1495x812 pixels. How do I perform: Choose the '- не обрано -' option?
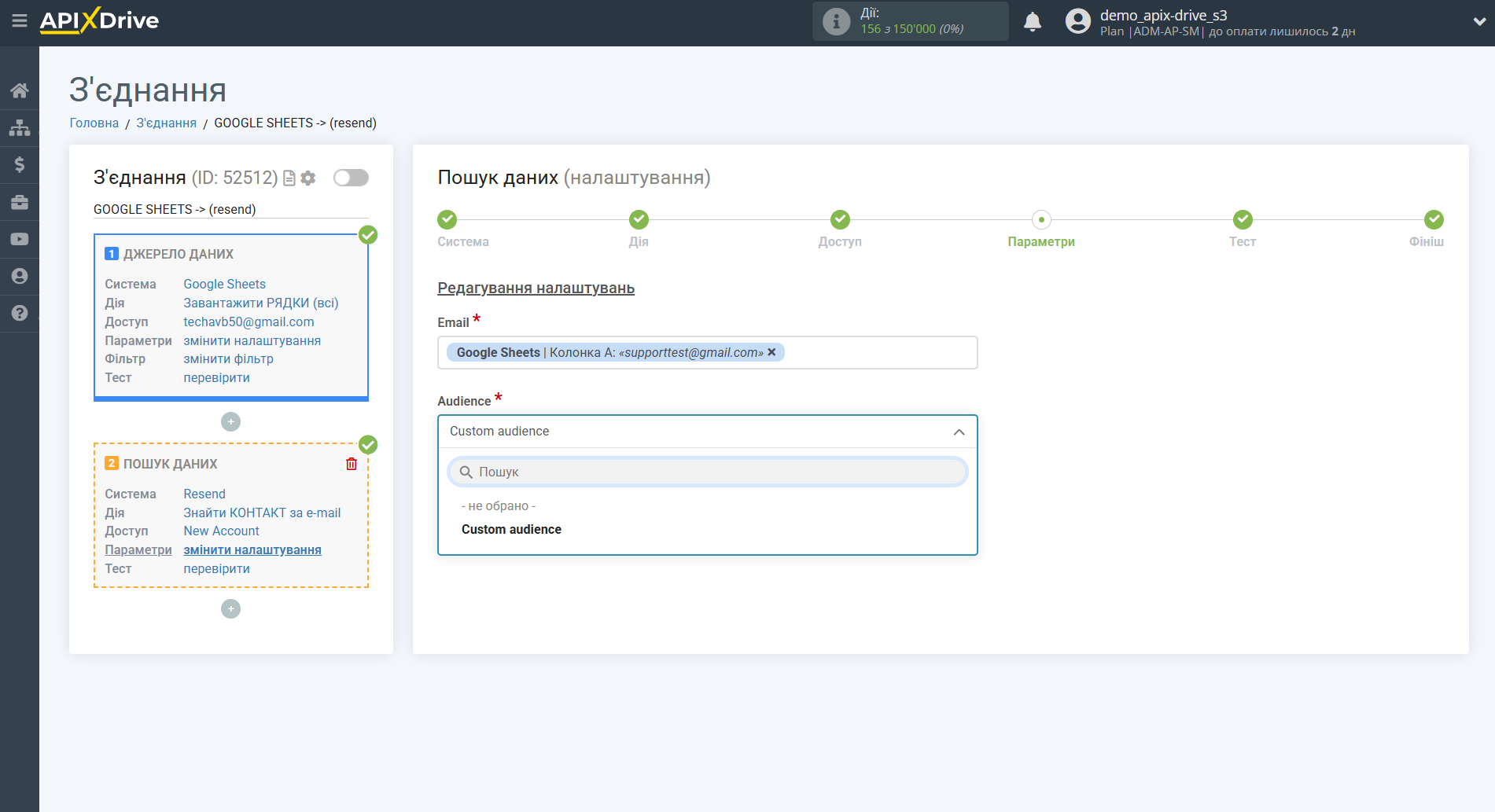pyautogui.click(x=499, y=506)
